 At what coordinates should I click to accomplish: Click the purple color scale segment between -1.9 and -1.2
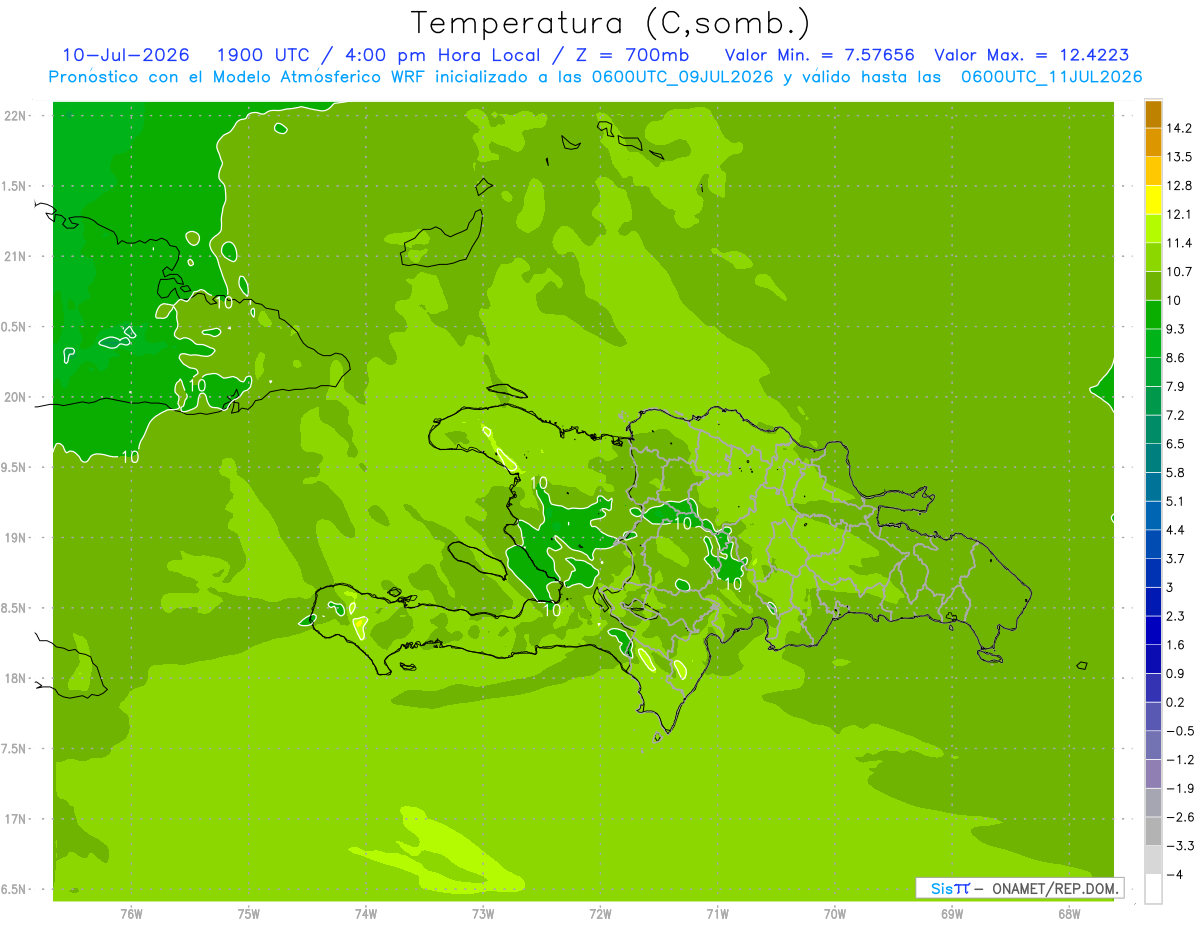(x=1153, y=775)
